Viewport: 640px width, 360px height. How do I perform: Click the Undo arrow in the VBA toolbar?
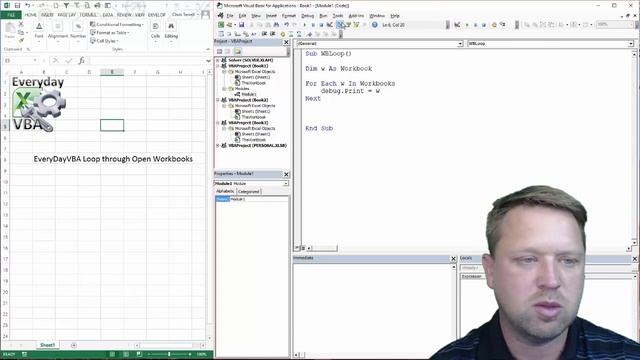click(x=286, y=25)
